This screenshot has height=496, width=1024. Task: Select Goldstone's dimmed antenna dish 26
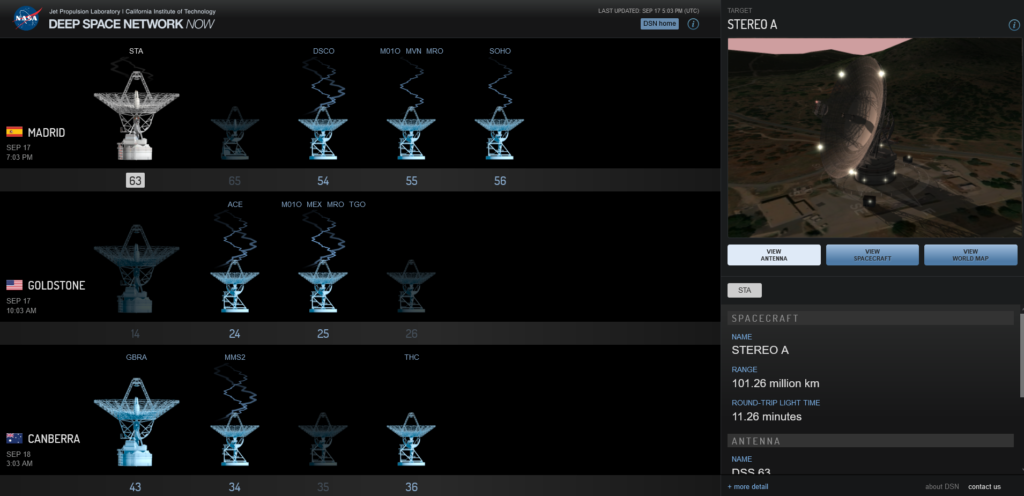[x=411, y=286]
